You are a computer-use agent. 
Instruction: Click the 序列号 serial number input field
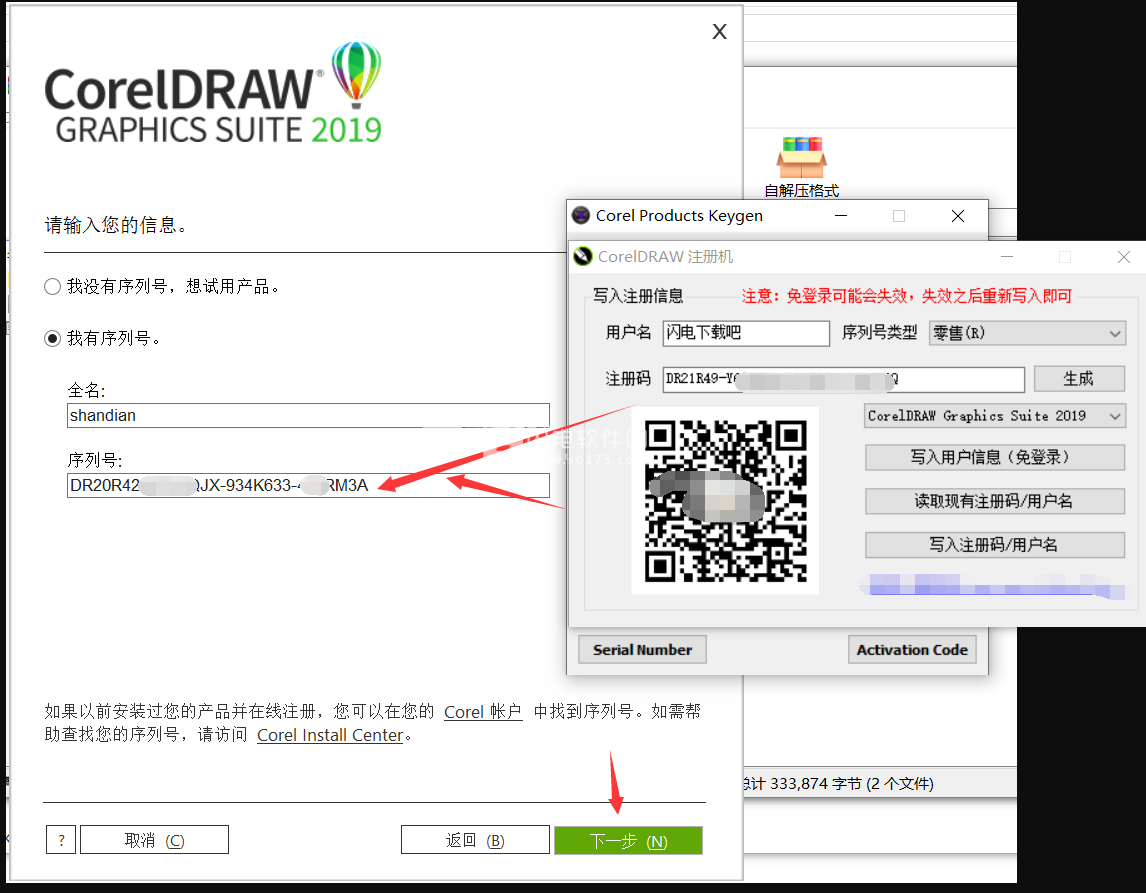(x=308, y=485)
